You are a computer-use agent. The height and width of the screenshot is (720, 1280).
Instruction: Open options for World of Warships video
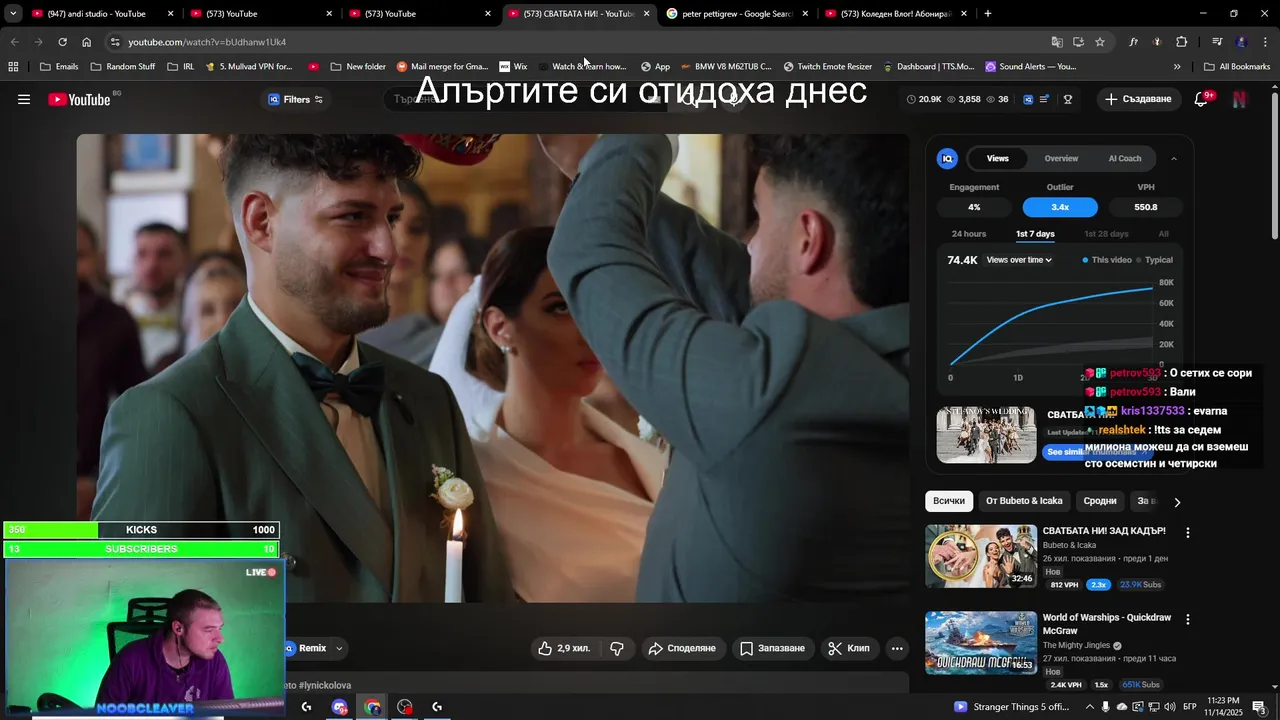coord(1188,619)
